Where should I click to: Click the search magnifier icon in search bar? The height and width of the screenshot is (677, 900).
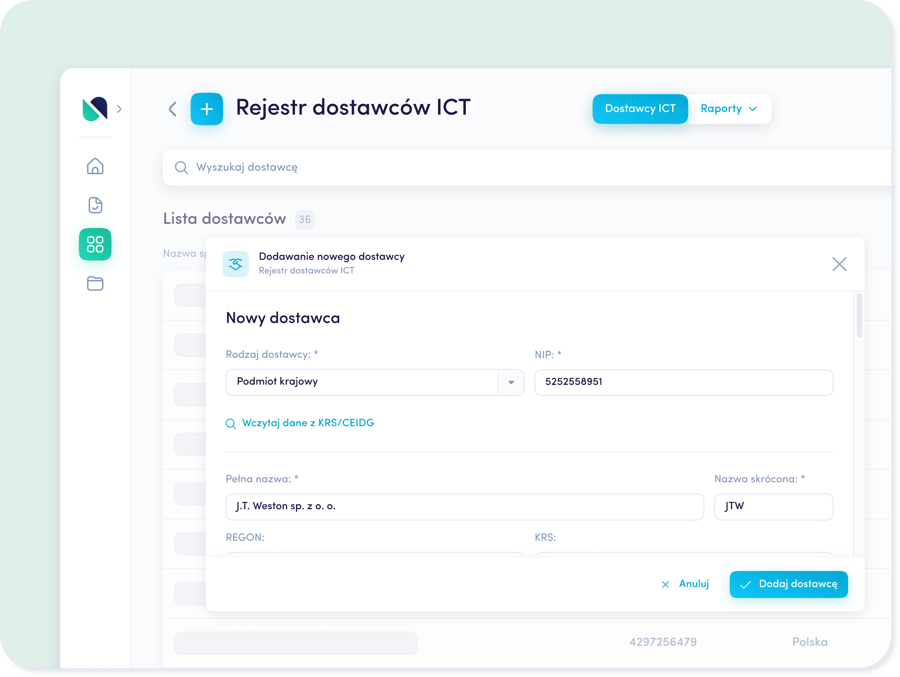(x=181, y=167)
